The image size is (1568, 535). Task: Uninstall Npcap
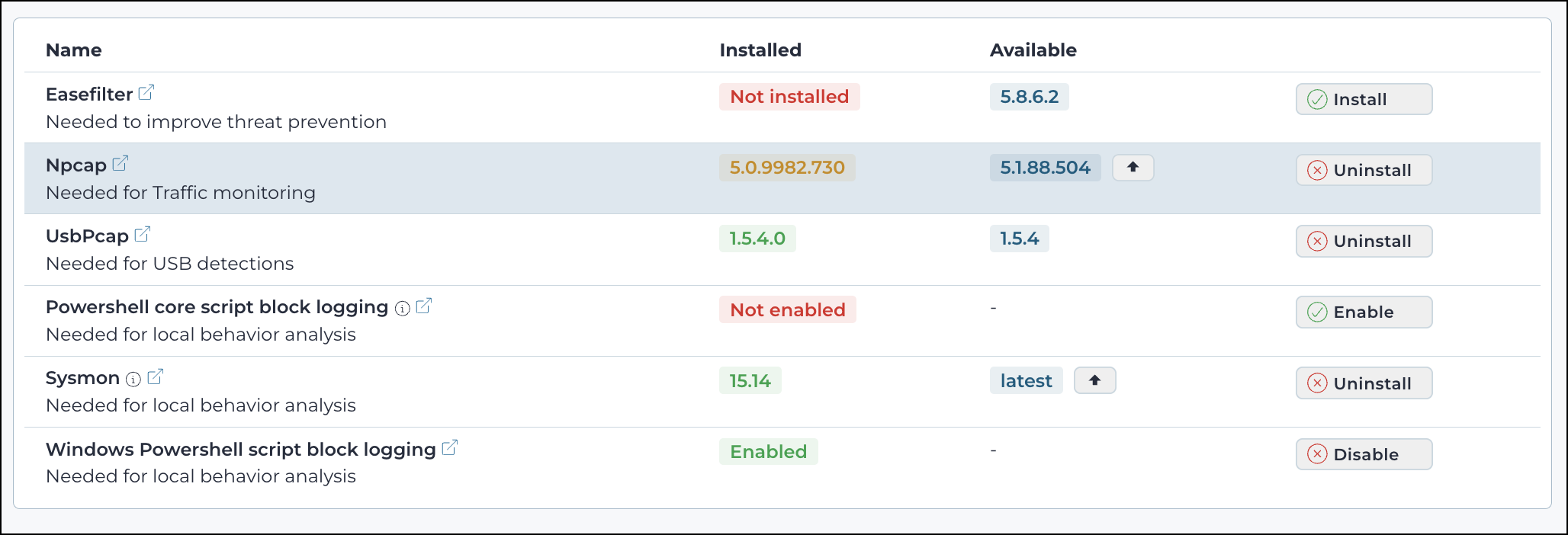click(x=1364, y=170)
